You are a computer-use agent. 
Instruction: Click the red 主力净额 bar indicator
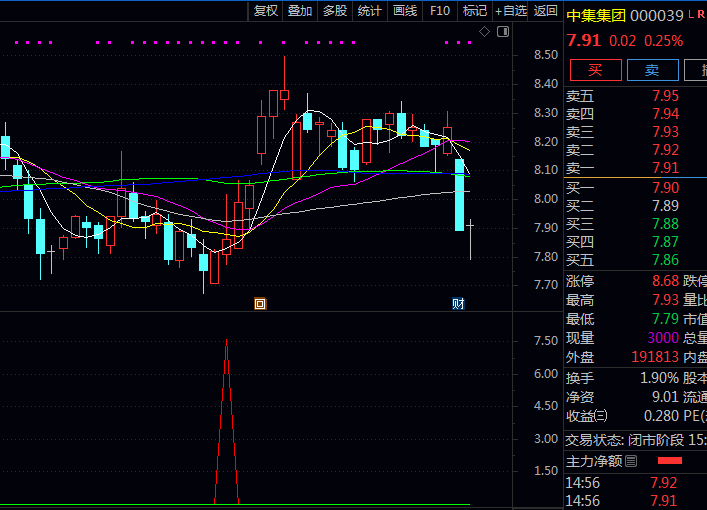[669, 461]
